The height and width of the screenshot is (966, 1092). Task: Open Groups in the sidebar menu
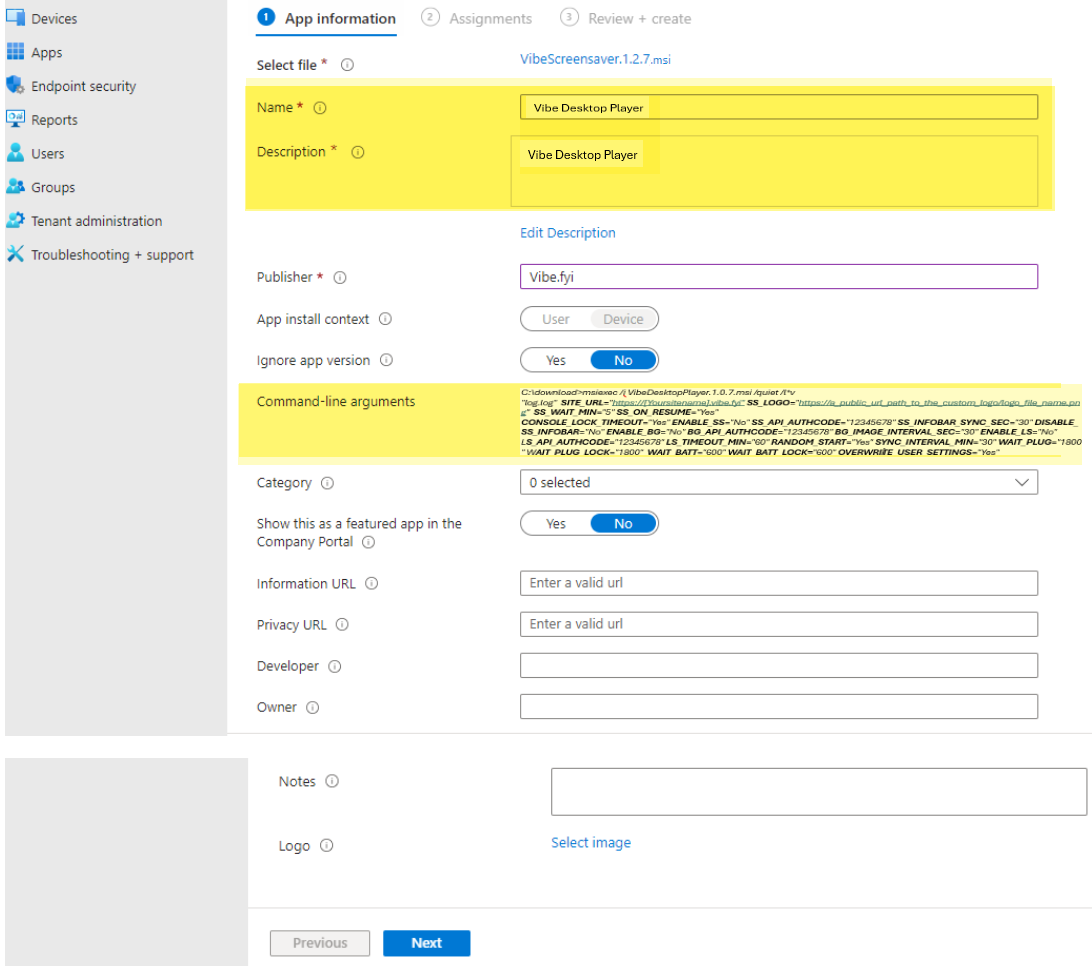coord(53,187)
